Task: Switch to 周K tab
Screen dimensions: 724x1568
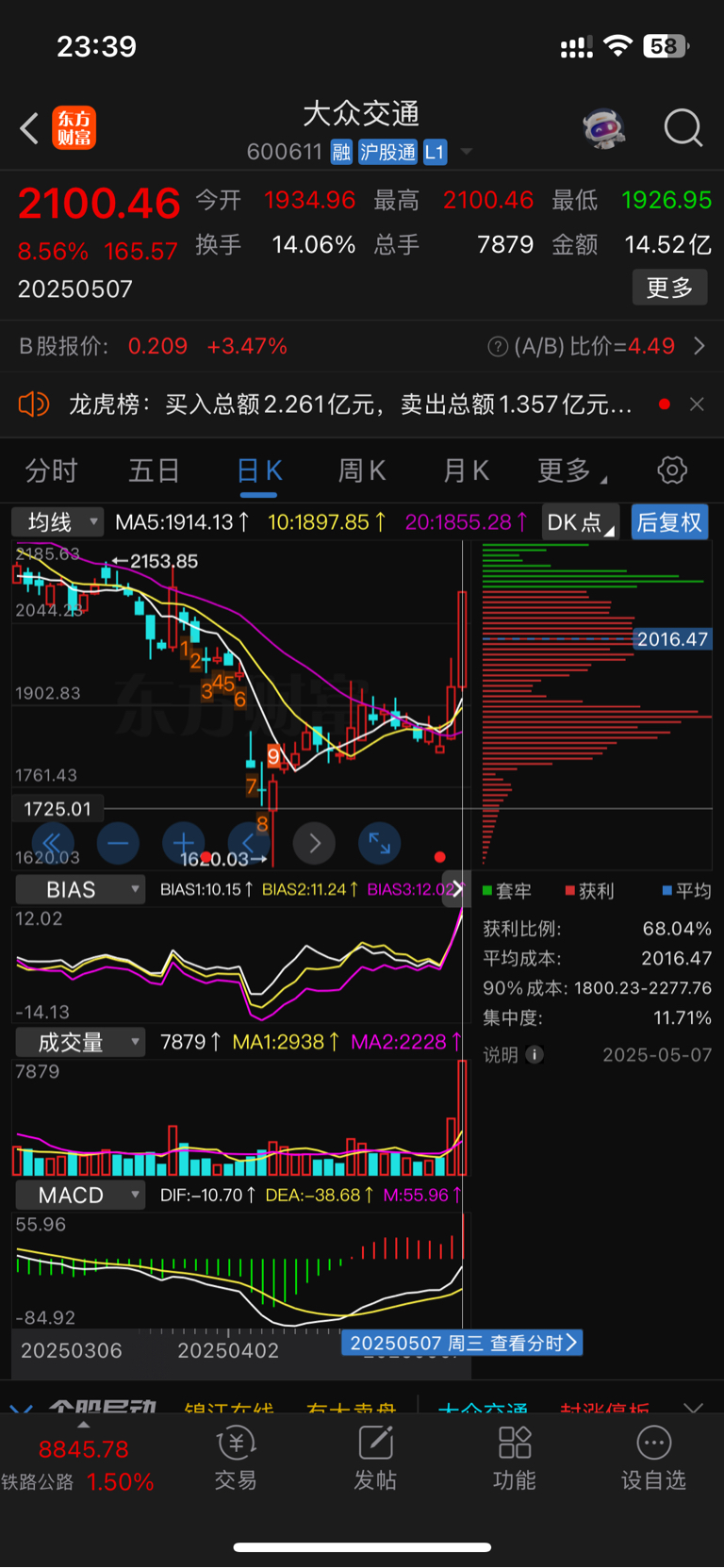Action: coord(362,470)
